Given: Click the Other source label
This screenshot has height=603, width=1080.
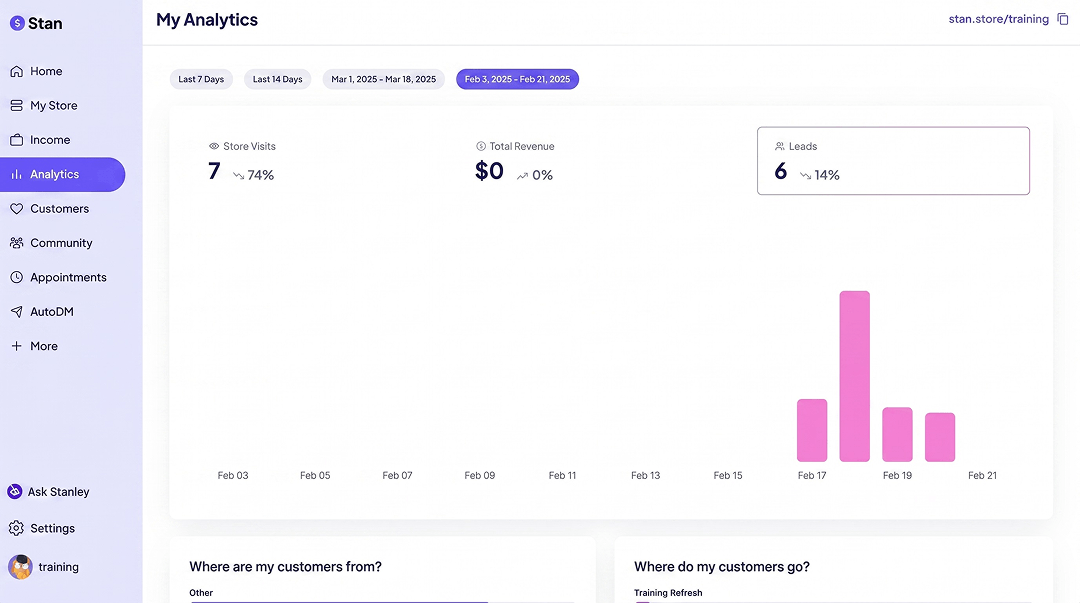Looking at the screenshot, I should [201, 593].
